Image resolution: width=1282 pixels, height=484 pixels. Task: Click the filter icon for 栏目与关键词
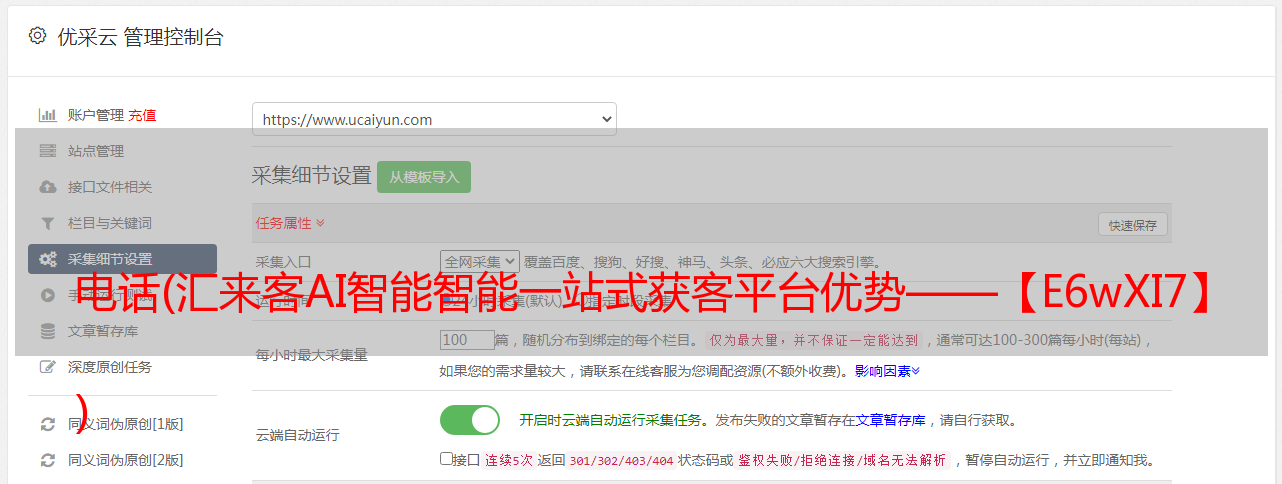pos(47,223)
